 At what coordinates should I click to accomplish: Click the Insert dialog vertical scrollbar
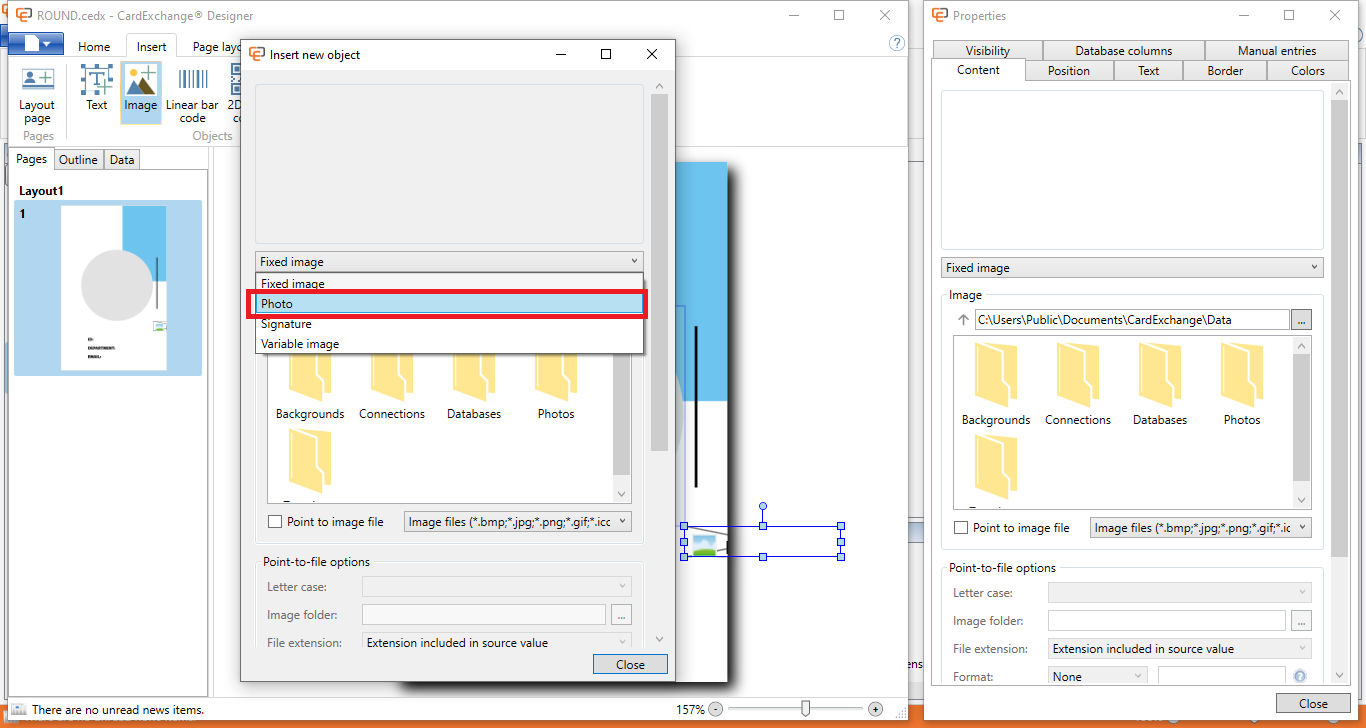[659, 272]
